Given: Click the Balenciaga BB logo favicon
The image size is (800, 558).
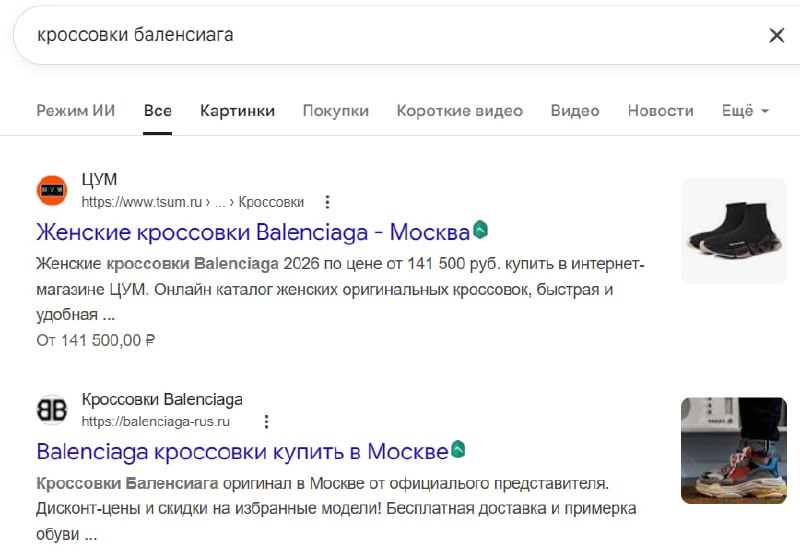Looking at the screenshot, I should 52,410.
